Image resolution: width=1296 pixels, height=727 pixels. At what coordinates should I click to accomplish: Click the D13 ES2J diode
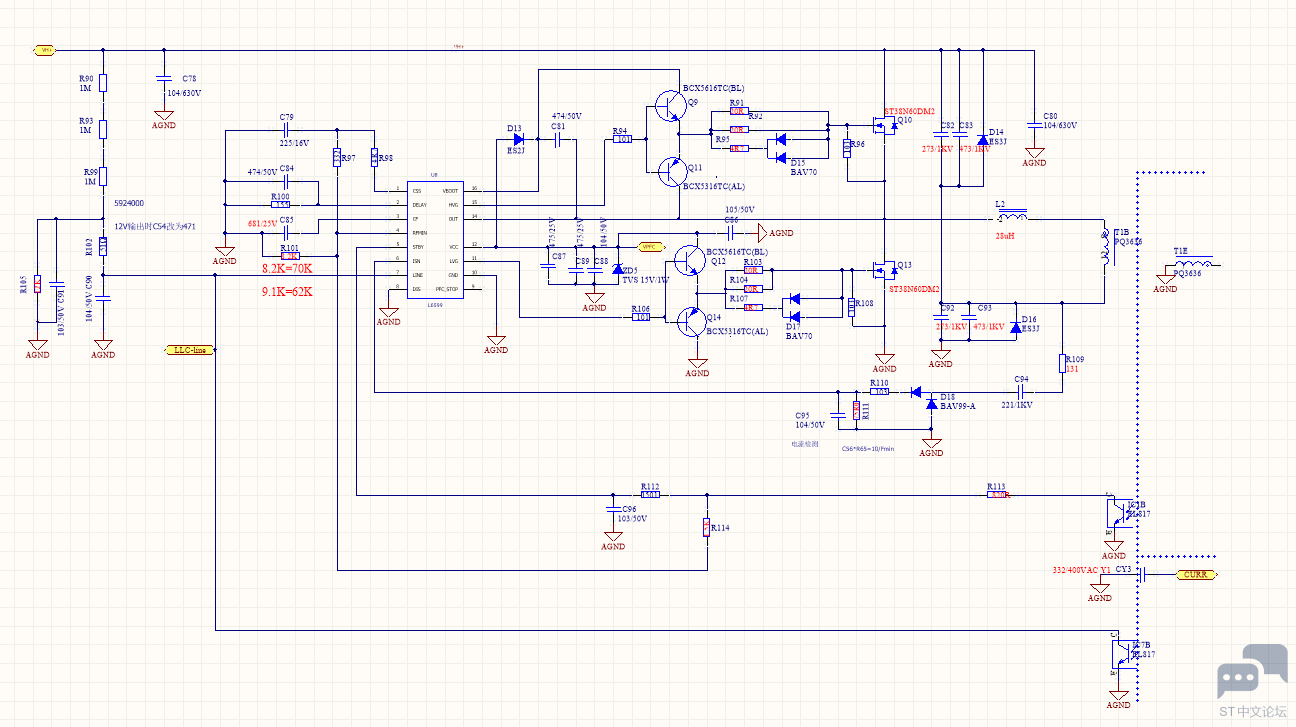[x=517, y=141]
